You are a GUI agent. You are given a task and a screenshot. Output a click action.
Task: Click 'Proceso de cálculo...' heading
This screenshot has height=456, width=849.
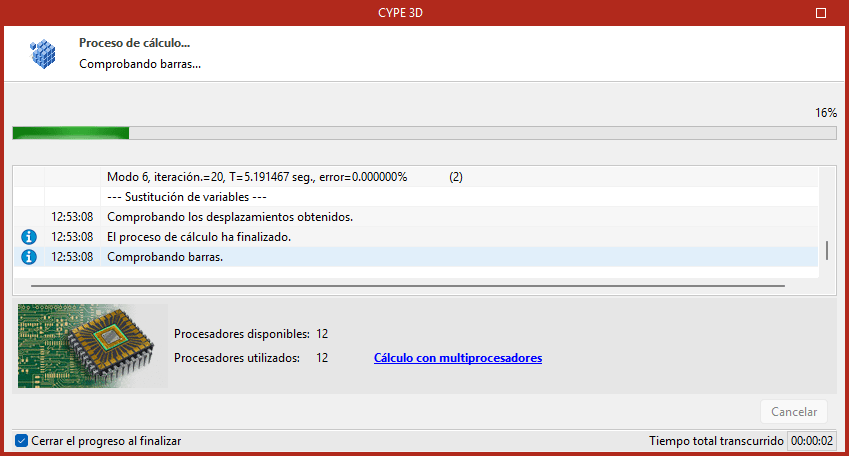click(x=134, y=43)
